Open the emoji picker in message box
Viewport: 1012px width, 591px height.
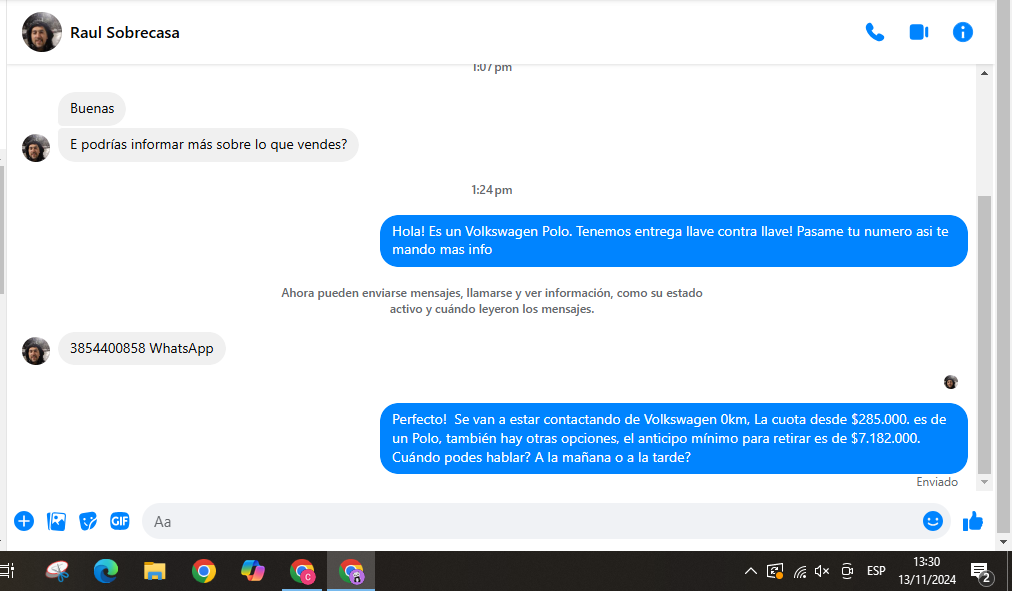click(932, 521)
